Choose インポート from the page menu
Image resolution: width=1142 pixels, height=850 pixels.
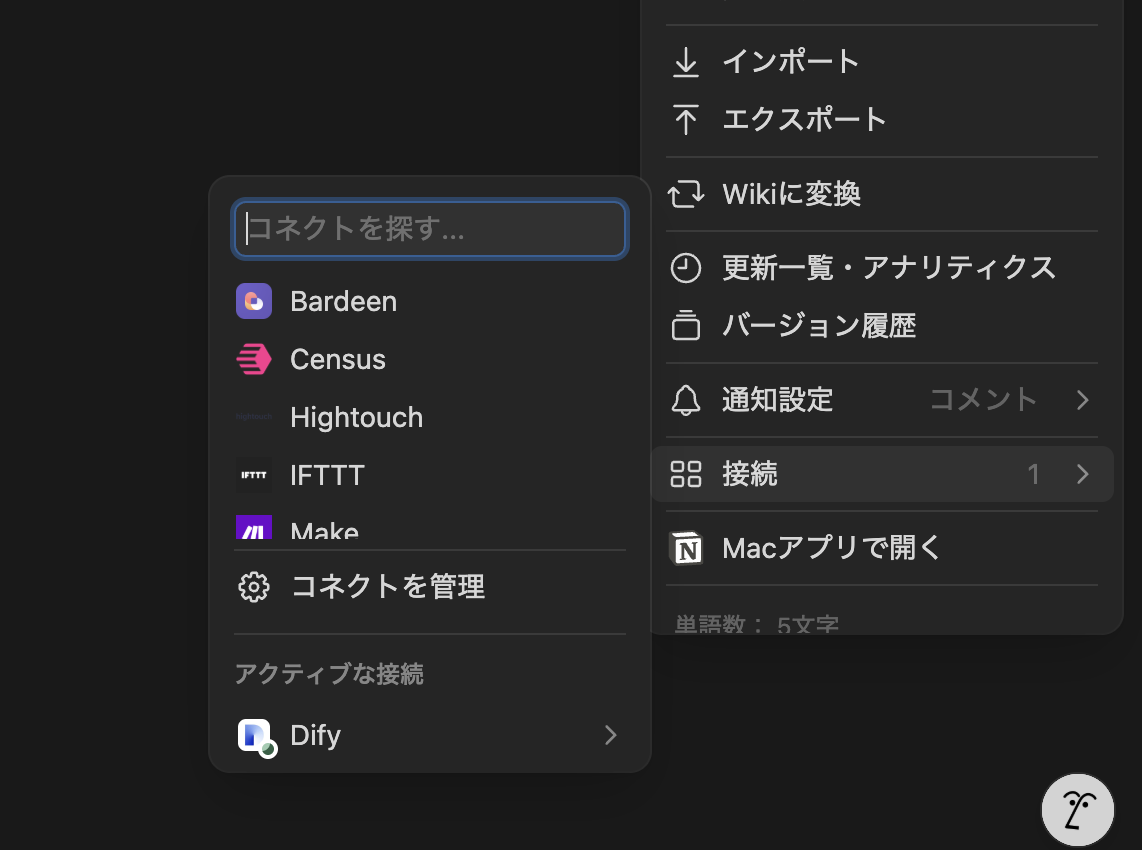[882, 62]
